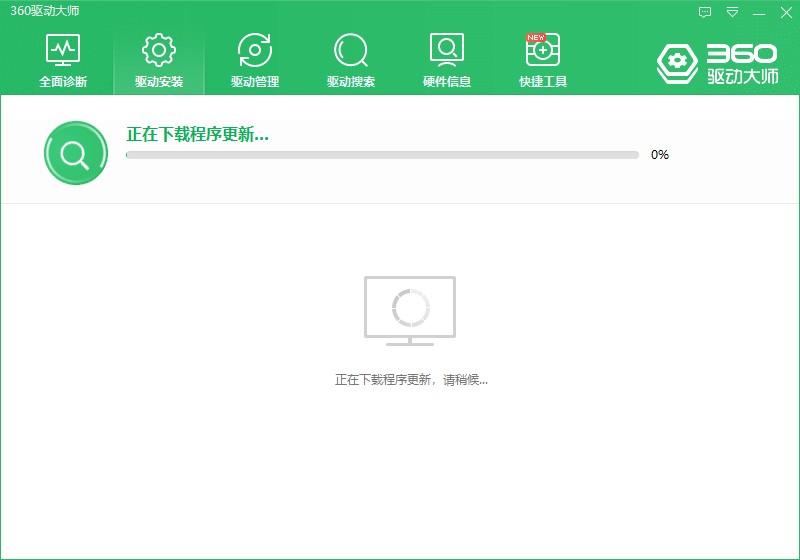Select the 驱动安装 gear icon
Screen dimensions: 800x560
pyautogui.click(x=159, y=49)
